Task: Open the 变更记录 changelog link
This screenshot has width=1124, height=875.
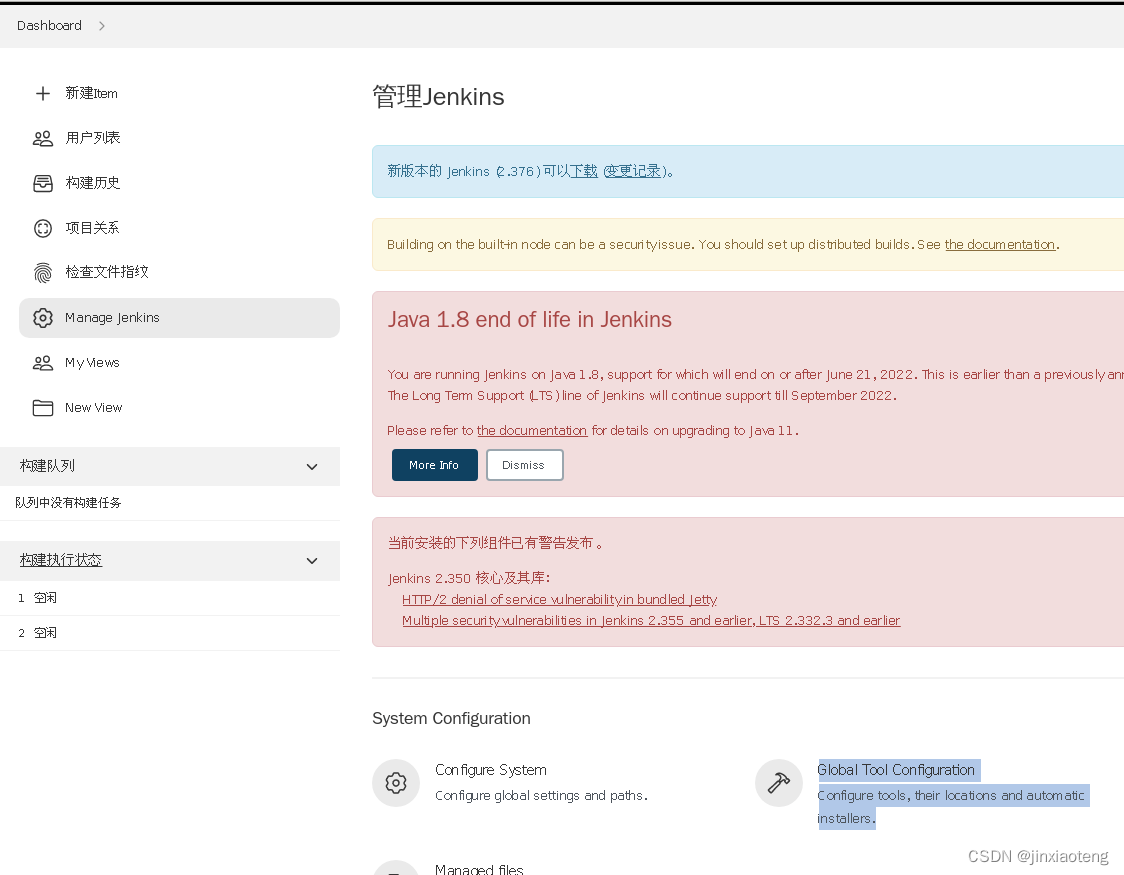Action: pyautogui.click(x=634, y=171)
